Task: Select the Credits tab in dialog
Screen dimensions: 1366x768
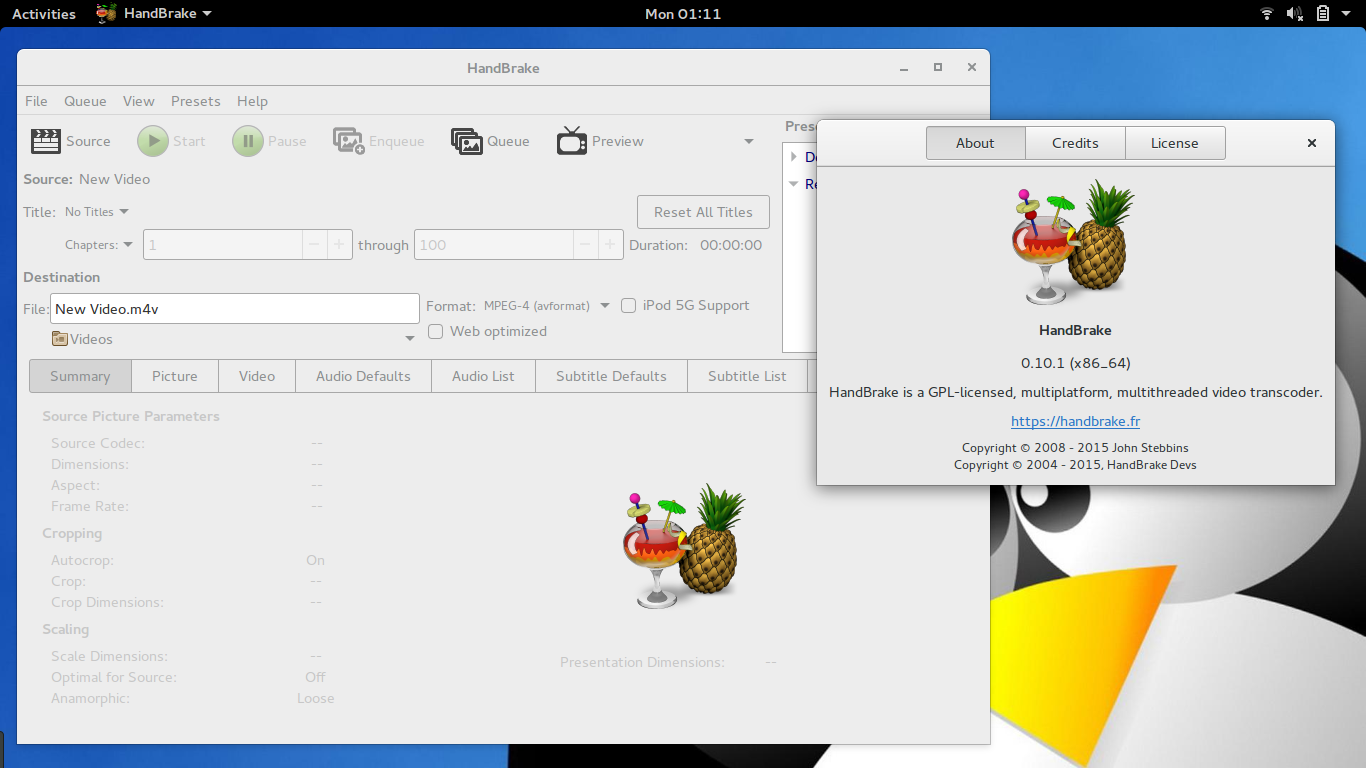Action: click(x=1075, y=143)
